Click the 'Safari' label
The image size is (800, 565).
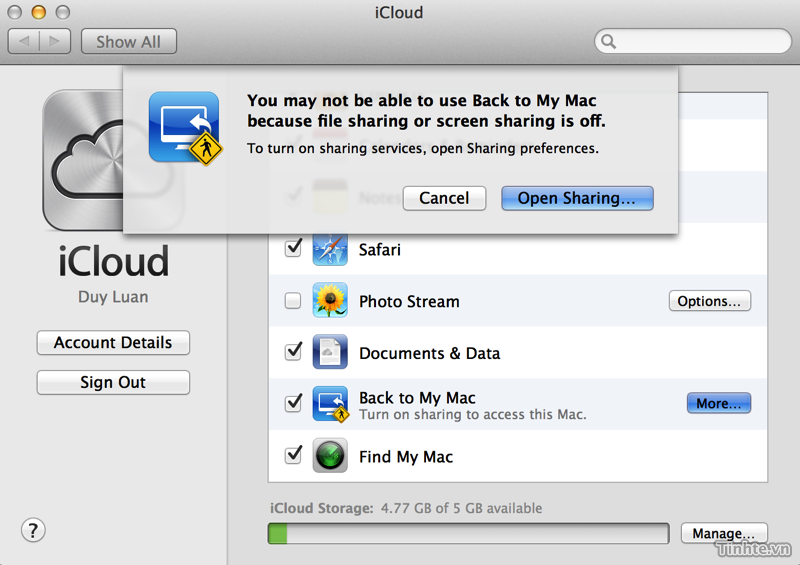tap(380, 250)
